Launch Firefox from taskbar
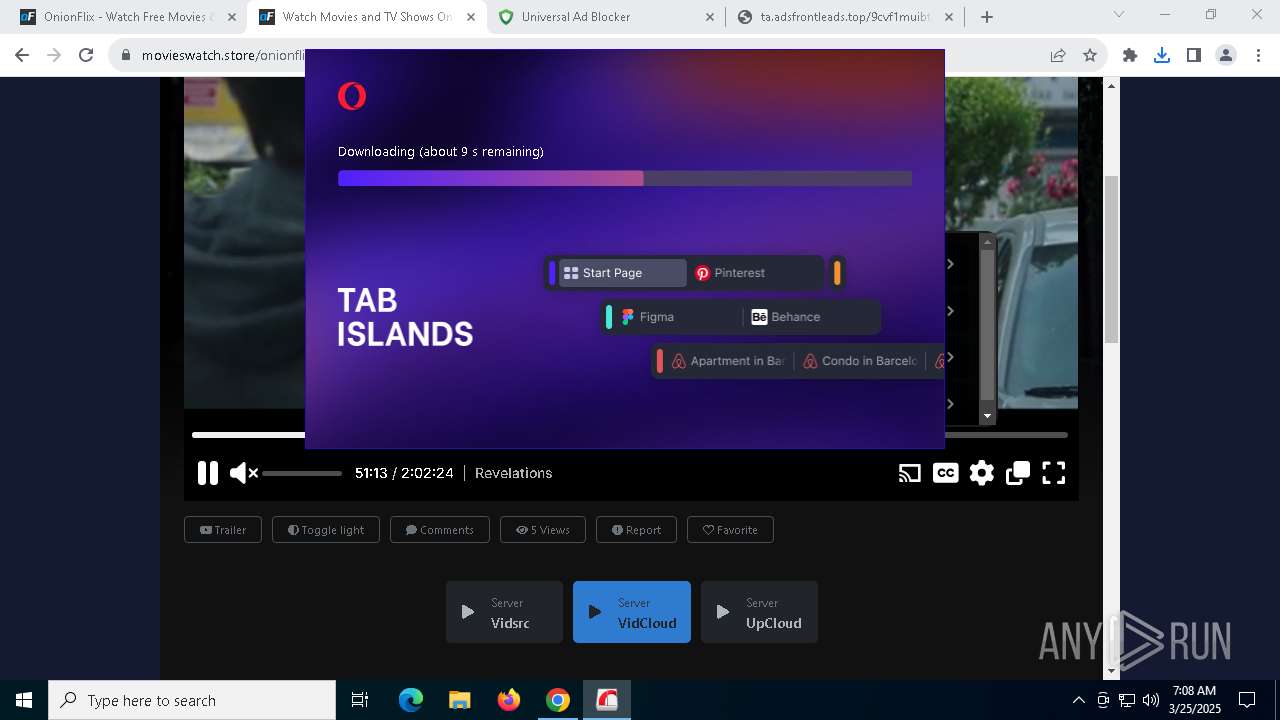The width and height of the screenshot is (1280, 720). tap(509, 700)
